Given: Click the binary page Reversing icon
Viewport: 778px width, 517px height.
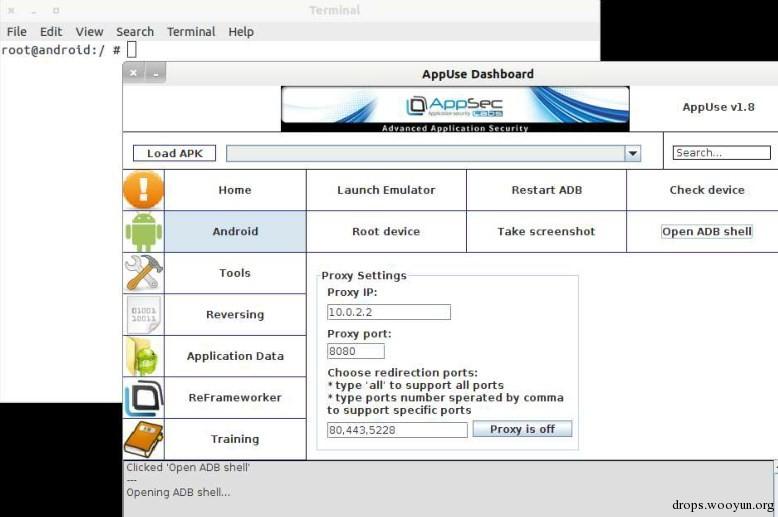Looking at the screenshot, I should pyautogui.click(x=143, y=315).
